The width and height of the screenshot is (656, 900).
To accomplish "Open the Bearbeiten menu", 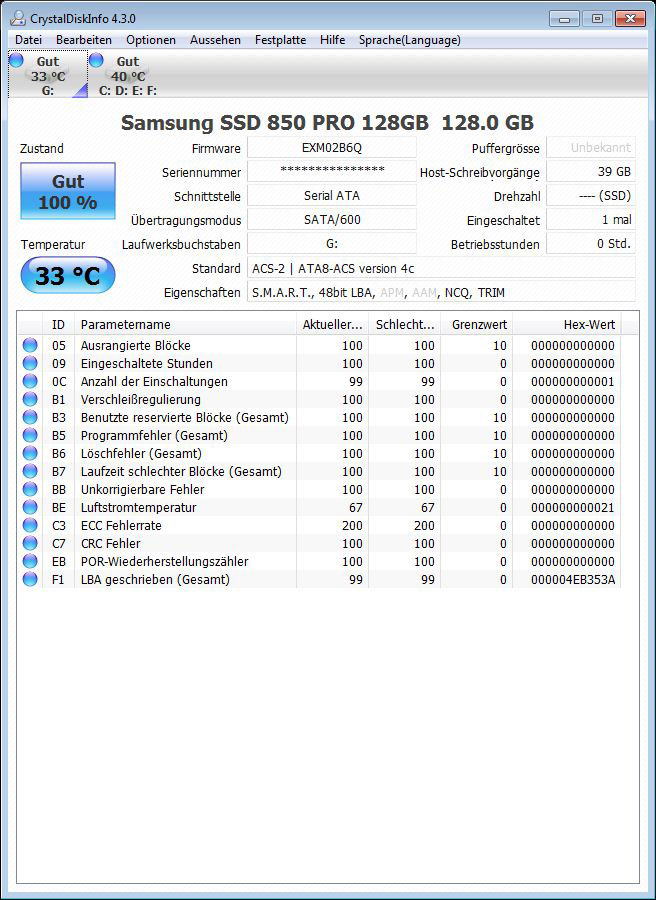I will coord(84,40).
